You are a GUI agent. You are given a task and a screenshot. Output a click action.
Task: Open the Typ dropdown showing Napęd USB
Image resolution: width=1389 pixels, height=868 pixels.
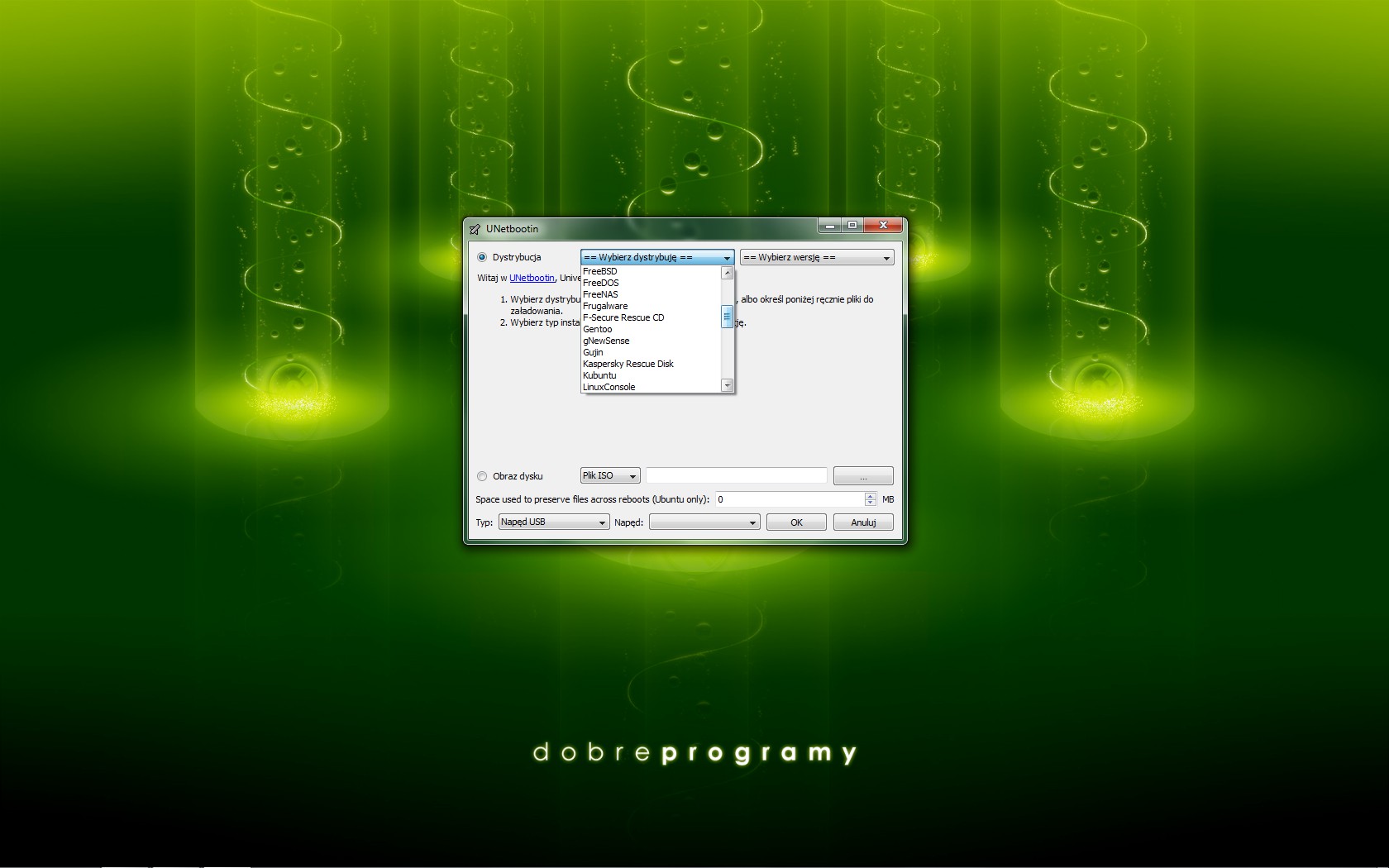pos(554,522)
